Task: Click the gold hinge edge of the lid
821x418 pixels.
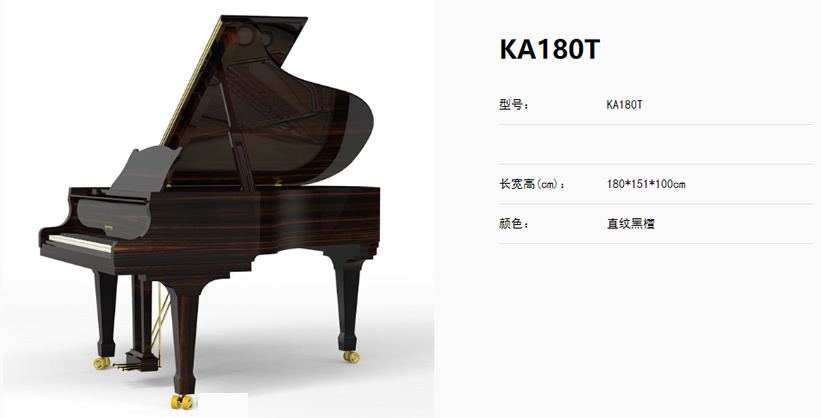Action: [191, 83]
